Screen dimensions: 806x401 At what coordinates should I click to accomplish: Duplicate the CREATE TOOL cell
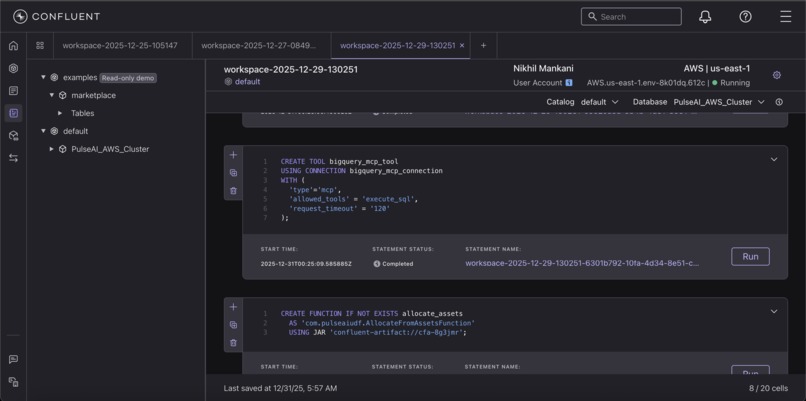pyautogui.click(x=233, y=173)
